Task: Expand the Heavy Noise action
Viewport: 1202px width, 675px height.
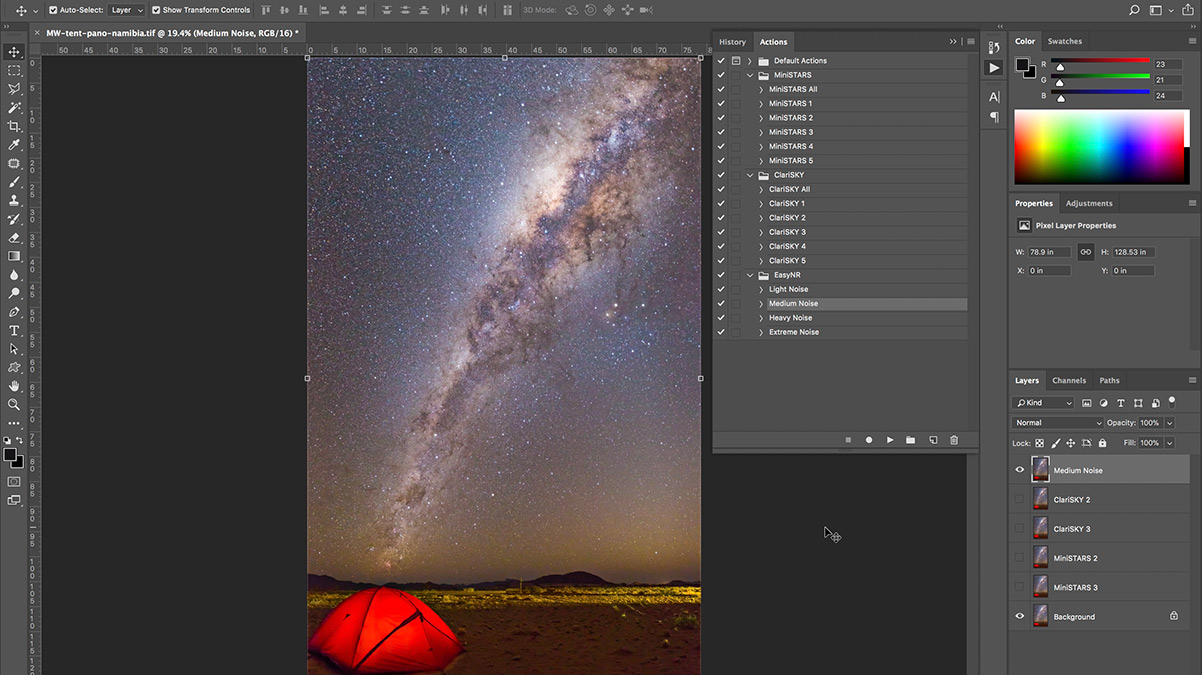Action: click(x=761, y=318)
